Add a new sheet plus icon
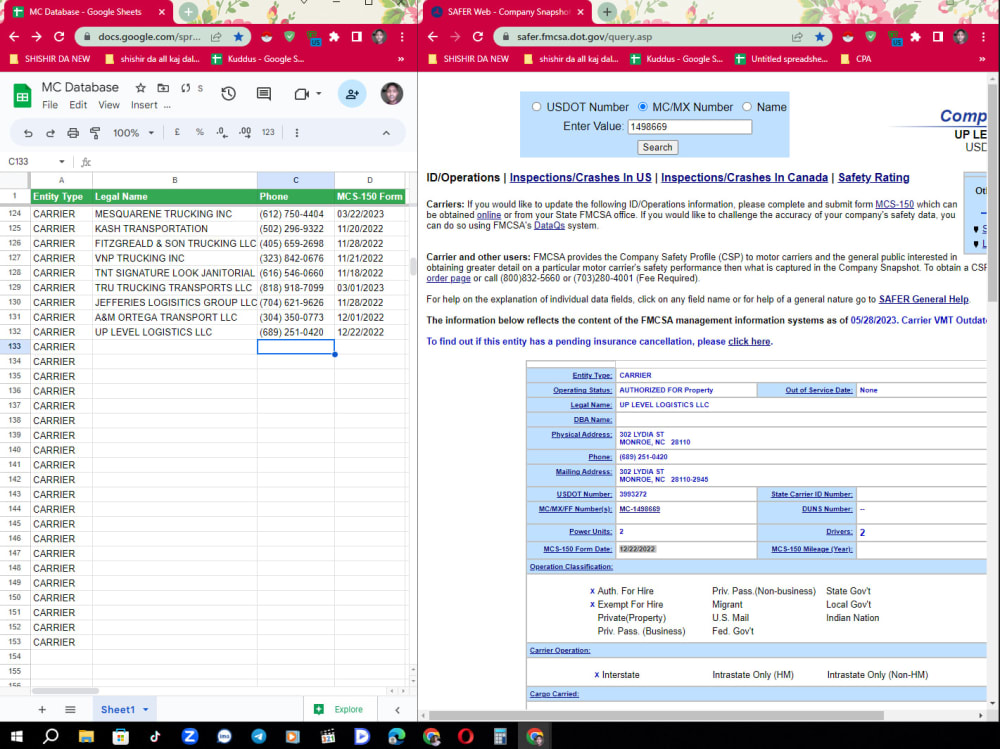The width and height of the screenshot is (1000, 749). point(42,709)
